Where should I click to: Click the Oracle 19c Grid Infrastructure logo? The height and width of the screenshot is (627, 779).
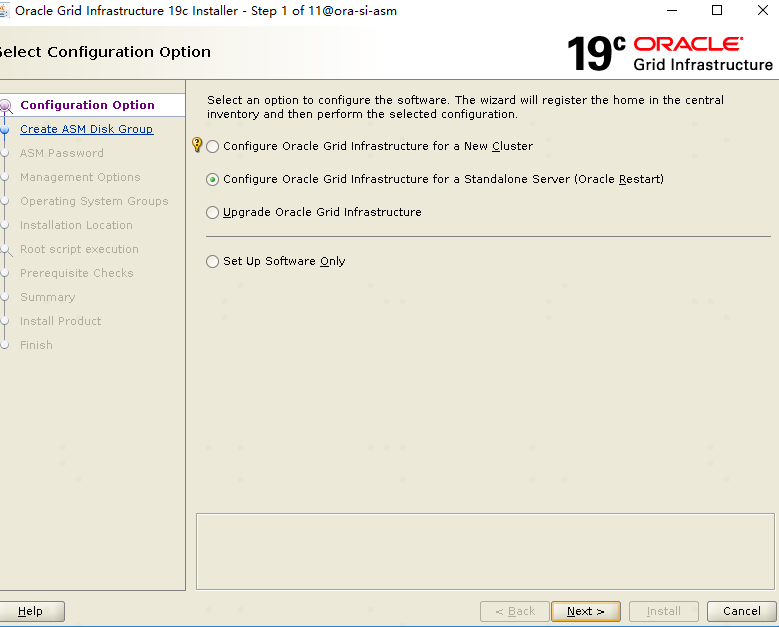point(669,53)
